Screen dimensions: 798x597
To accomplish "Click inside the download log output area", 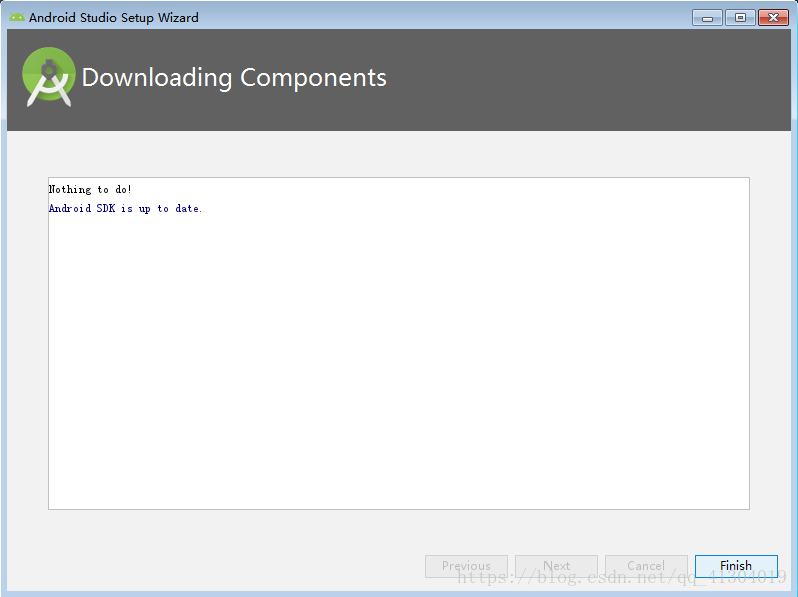I will pyautogui.click(x=399, y=344).
